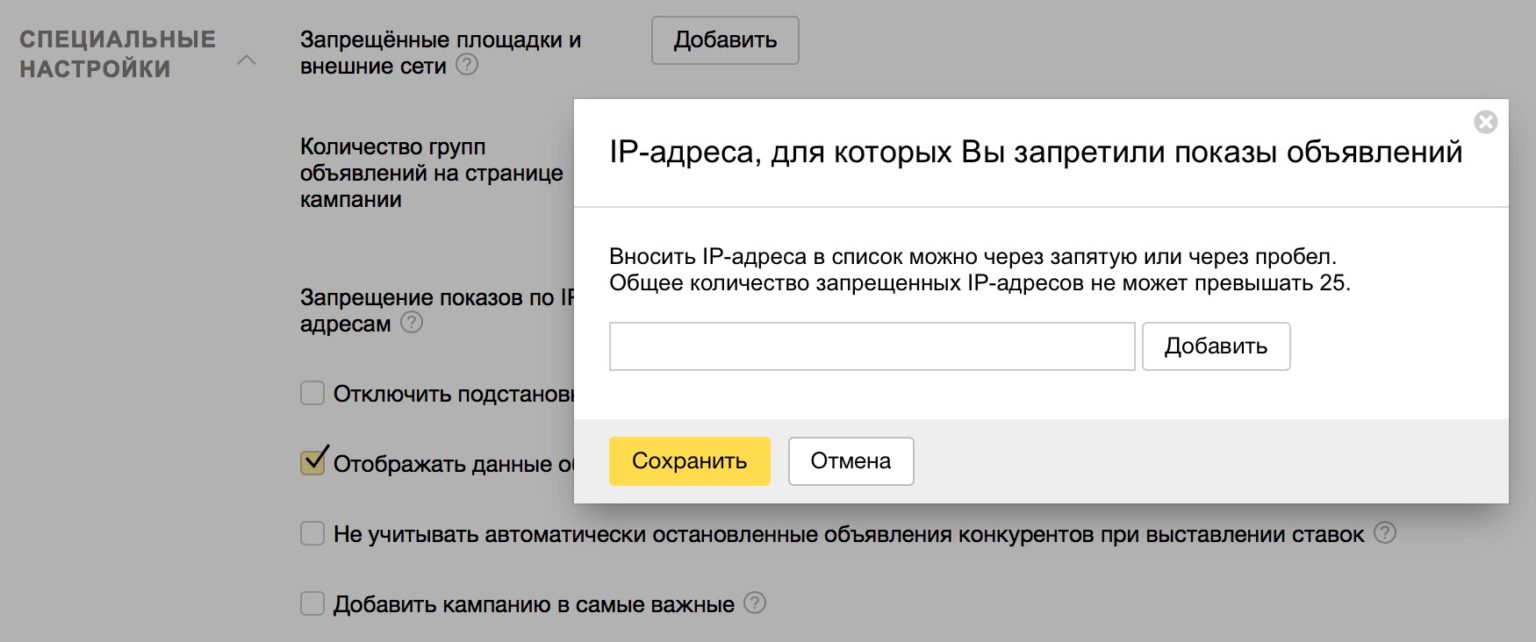
Task: Click help icon next to самые важные
Action: tap(755, 603)
